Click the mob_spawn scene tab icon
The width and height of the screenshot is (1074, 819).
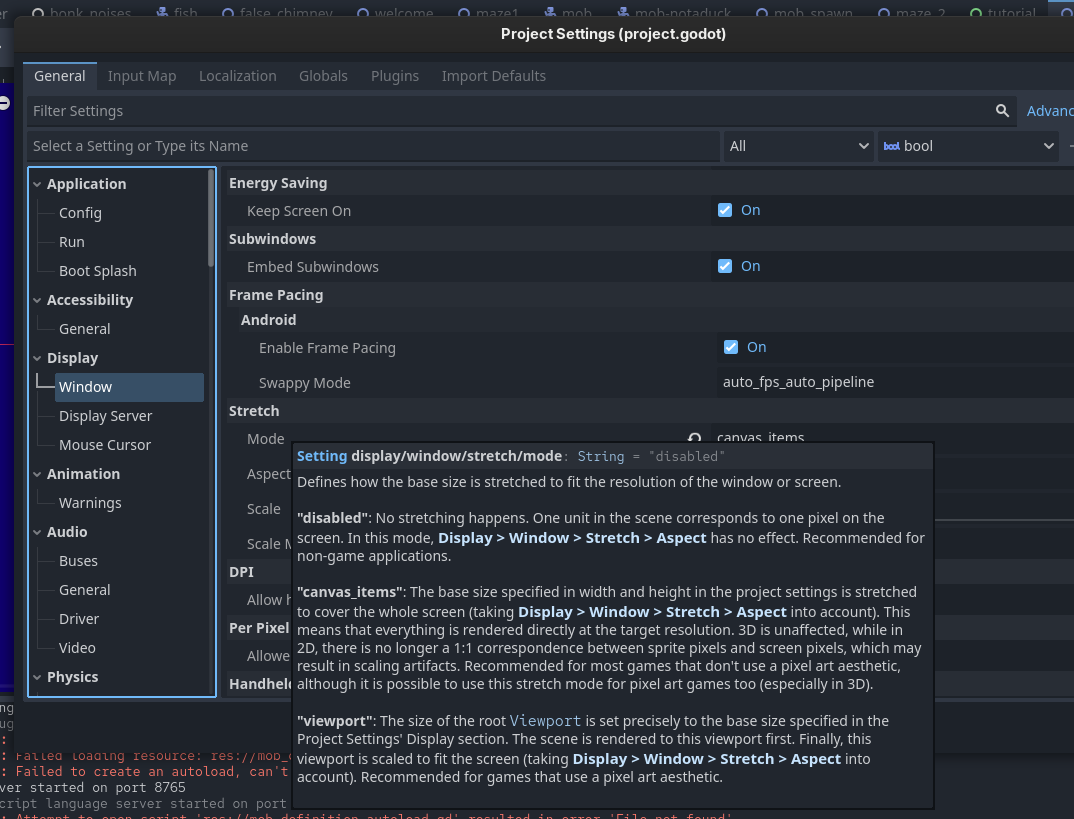pyautogui.click(x=762, y=14)
